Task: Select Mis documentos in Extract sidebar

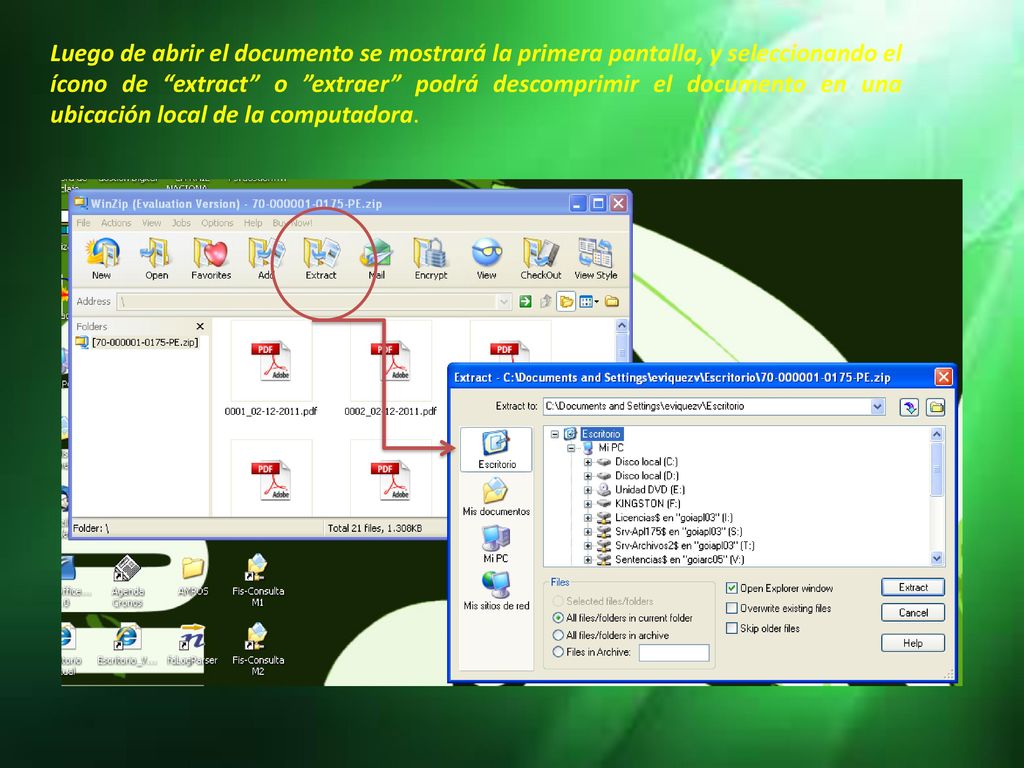Action: click(496, 497)
